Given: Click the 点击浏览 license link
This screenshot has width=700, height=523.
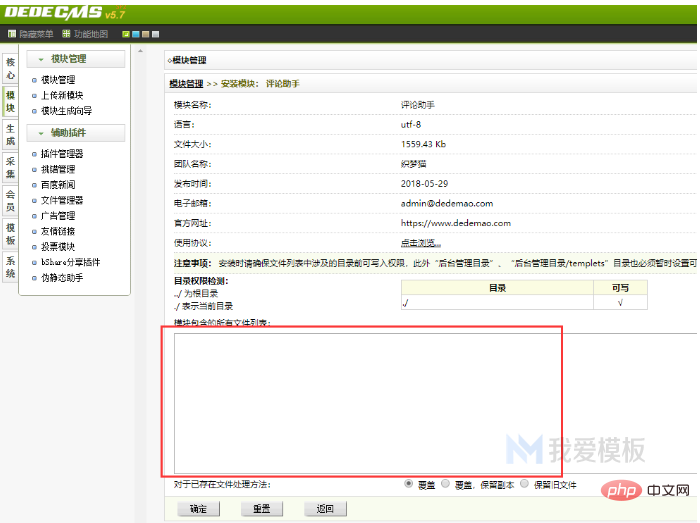Looking at the screenshot, I should [x=421, y=243].
